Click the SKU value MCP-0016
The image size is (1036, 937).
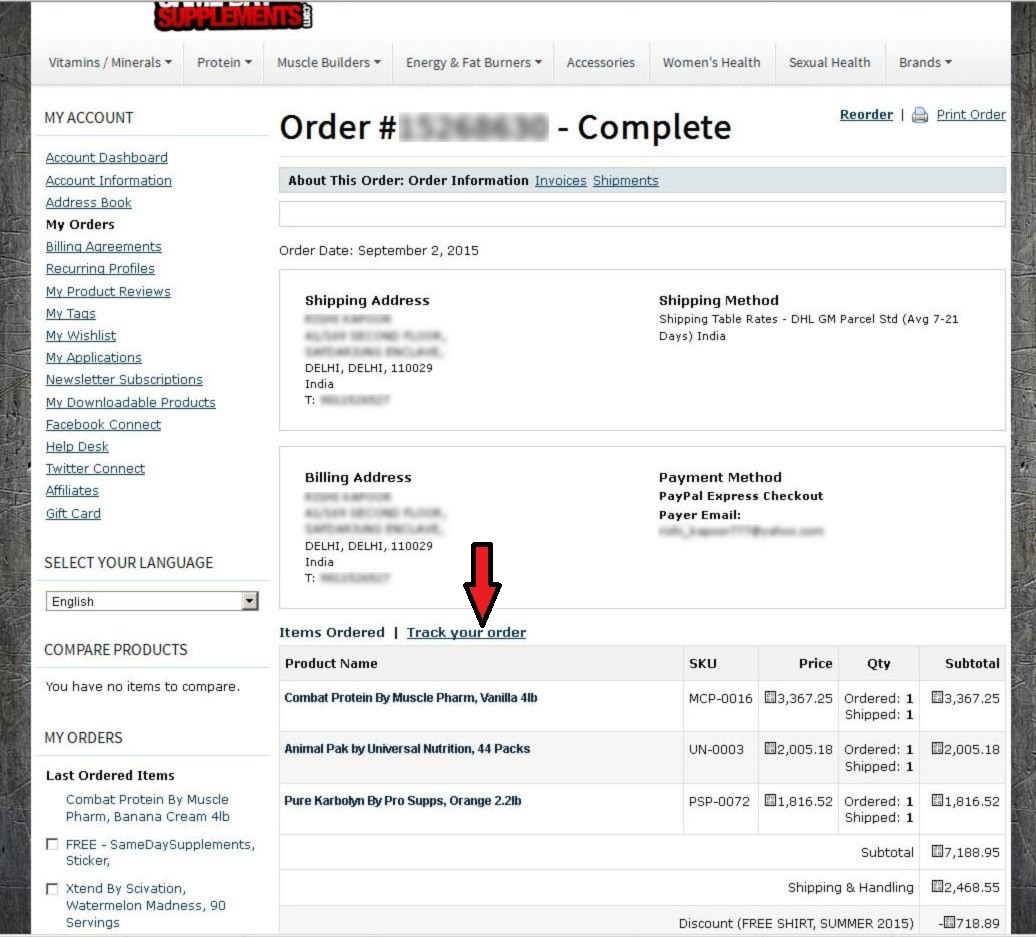720,698
